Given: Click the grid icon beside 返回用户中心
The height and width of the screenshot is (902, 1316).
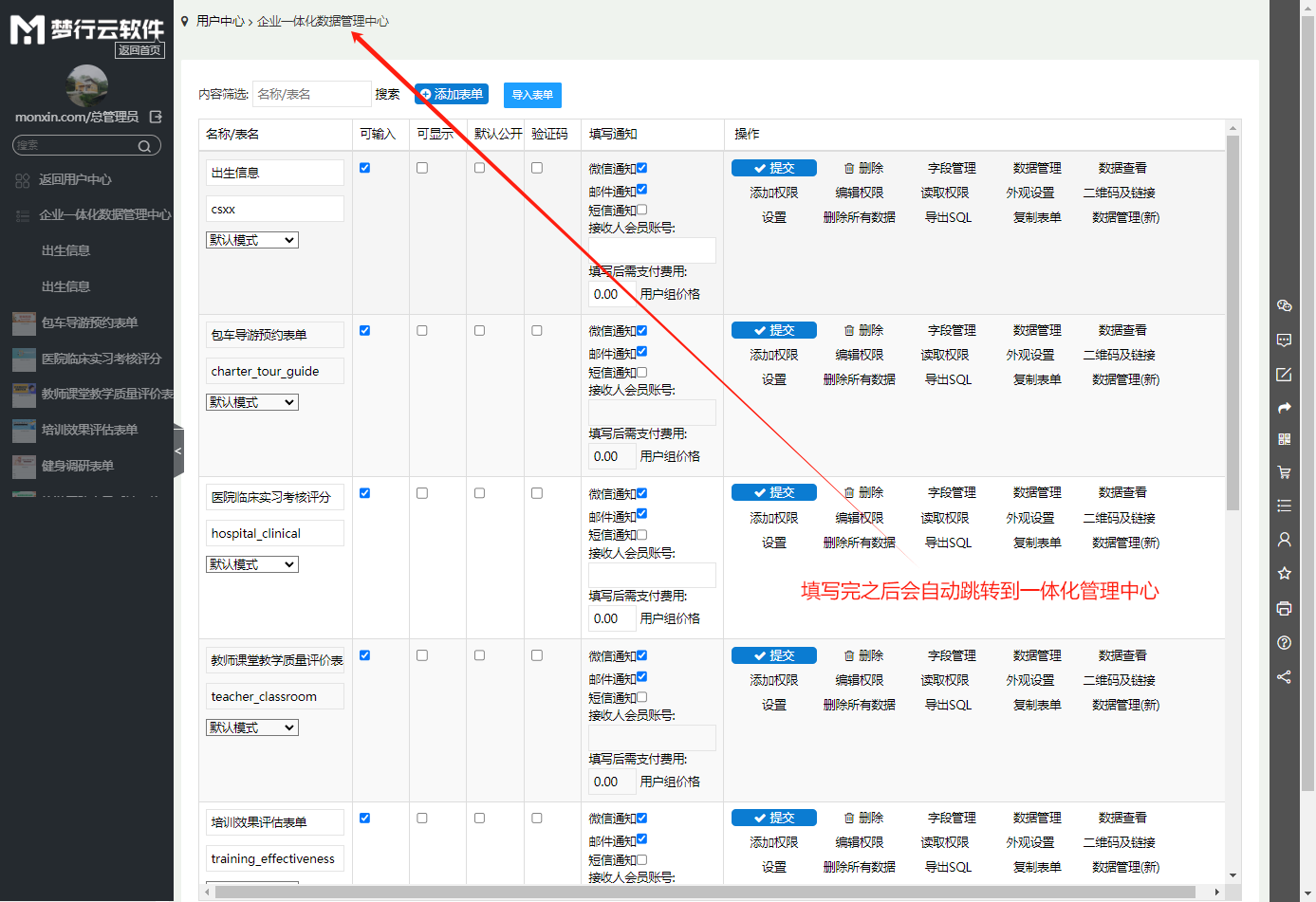Looking at the screenshot, I should [x=23, y=180].
